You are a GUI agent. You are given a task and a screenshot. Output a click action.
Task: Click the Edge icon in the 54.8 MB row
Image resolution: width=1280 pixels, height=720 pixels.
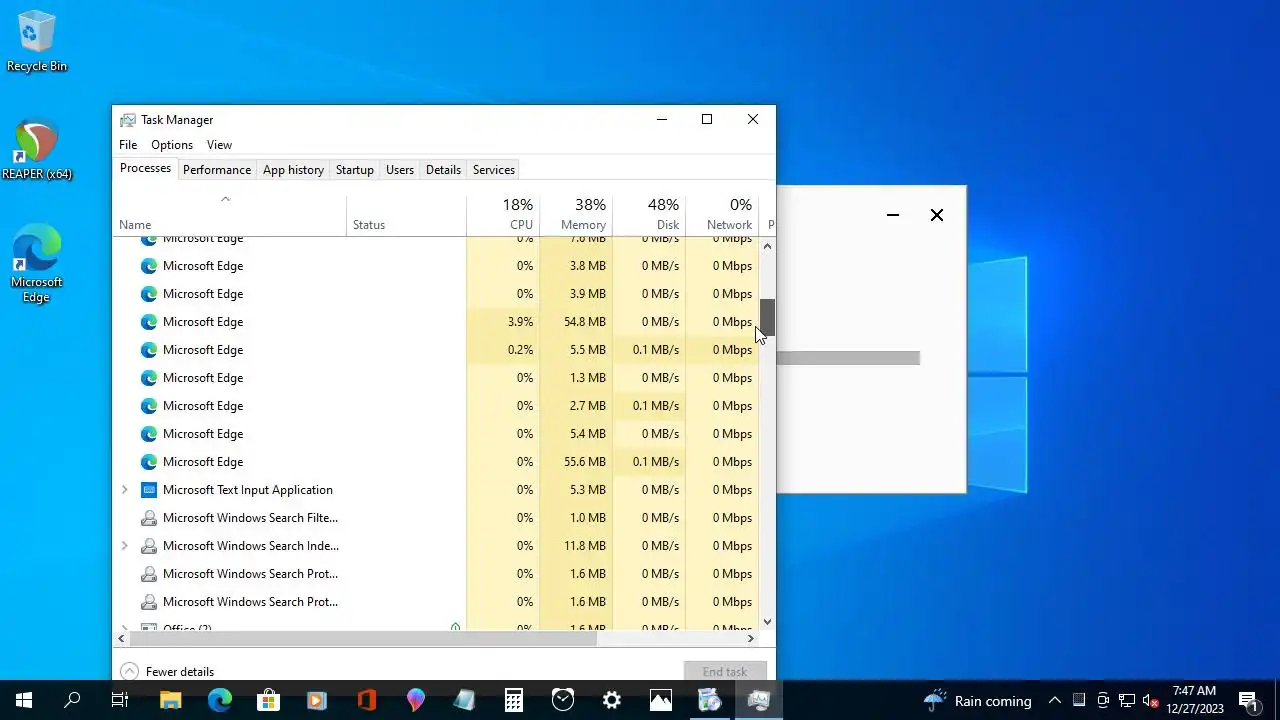tap(149, 322)
